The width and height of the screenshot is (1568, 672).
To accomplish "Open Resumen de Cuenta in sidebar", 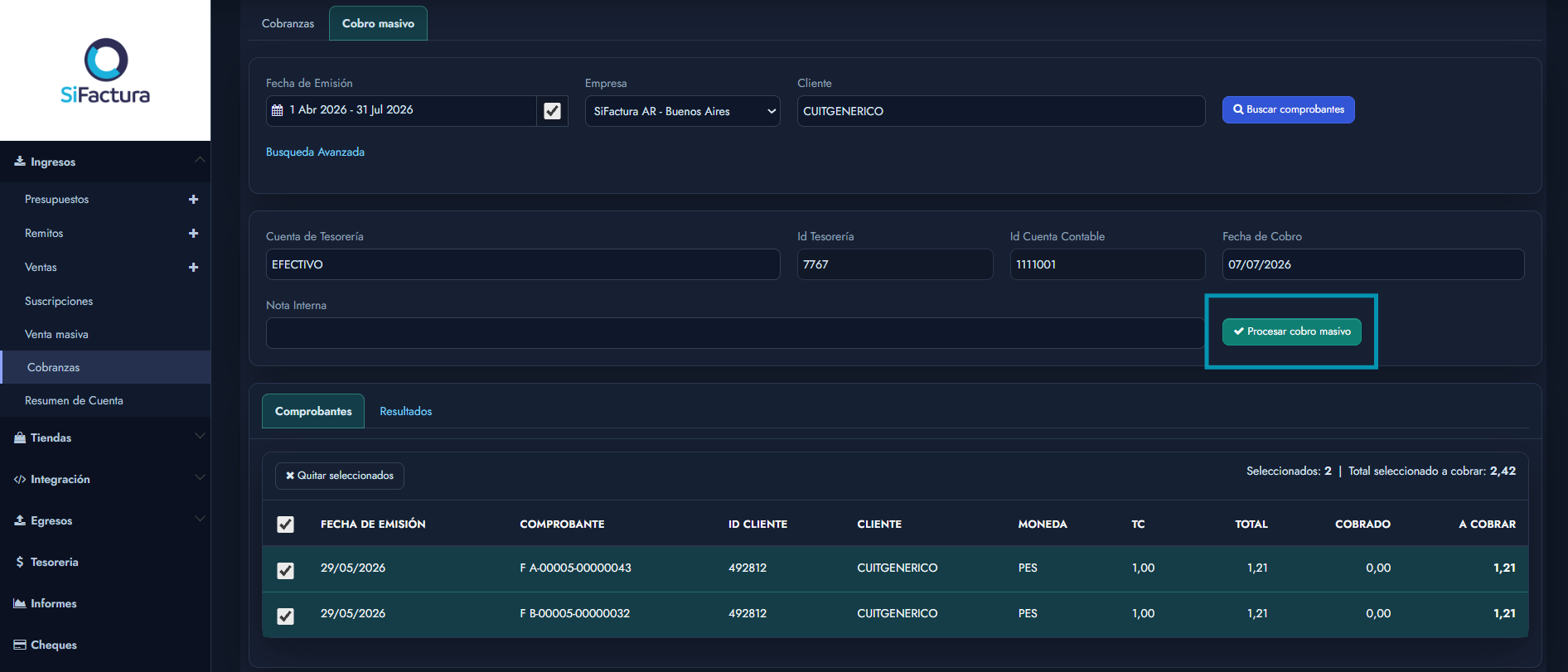I will (x=74, y=401).
